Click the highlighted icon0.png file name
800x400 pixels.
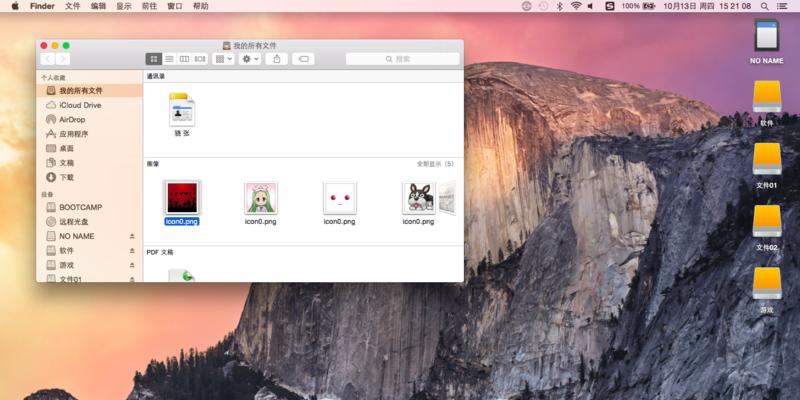click(182, 221)
